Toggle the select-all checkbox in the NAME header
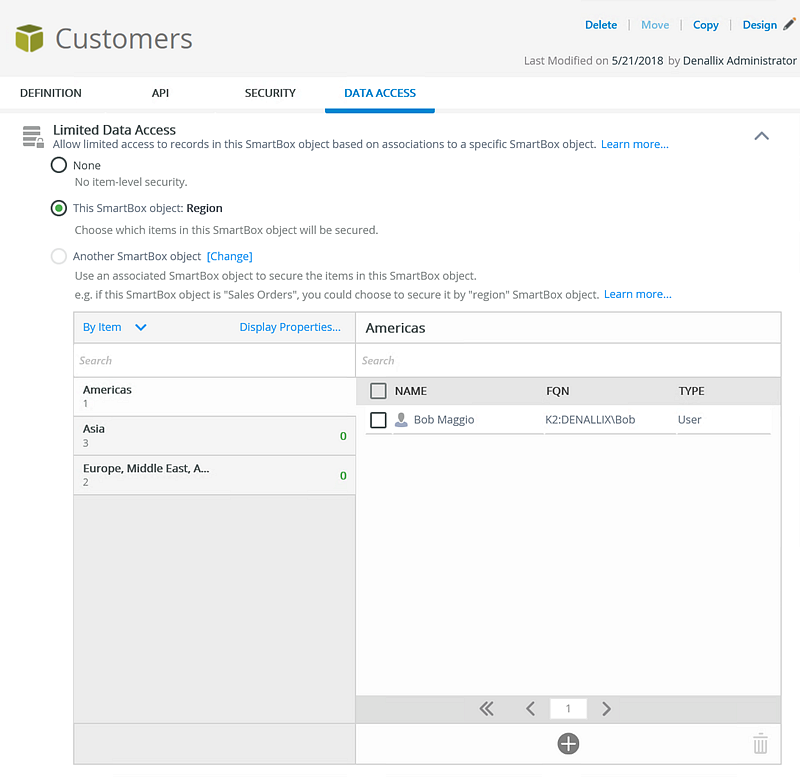 378,391
